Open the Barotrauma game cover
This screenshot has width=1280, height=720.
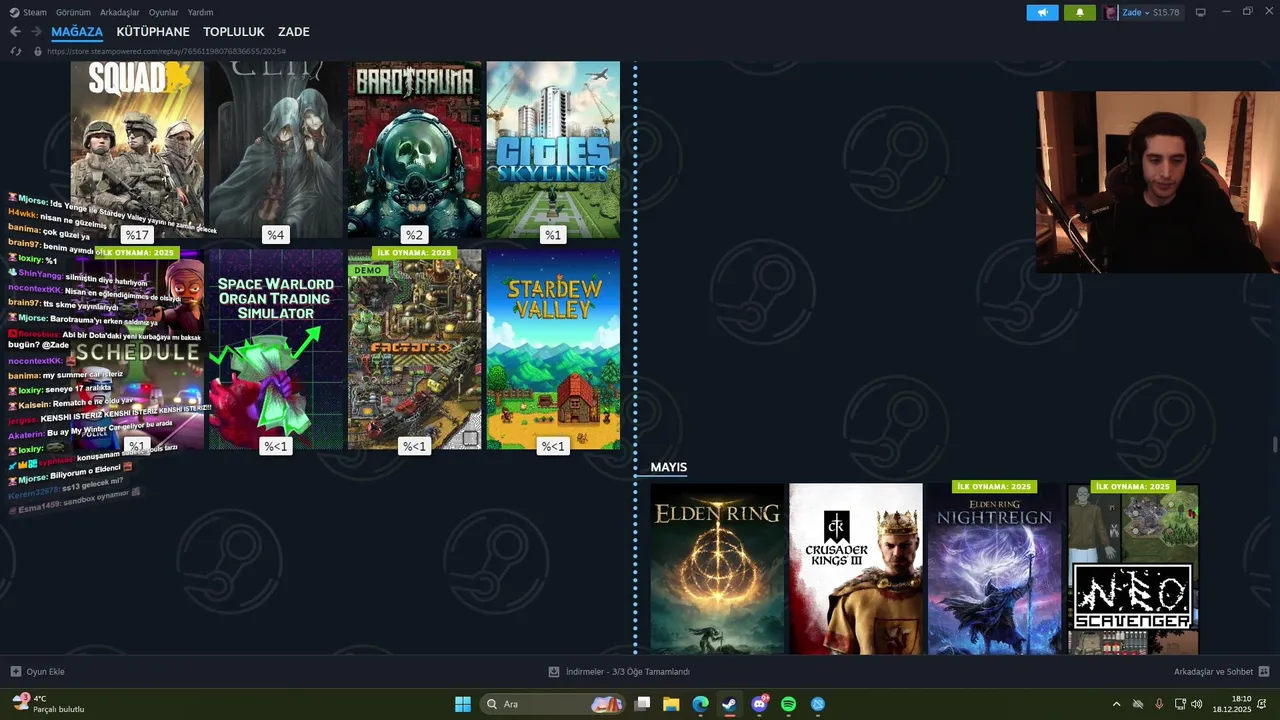(414, 149)
